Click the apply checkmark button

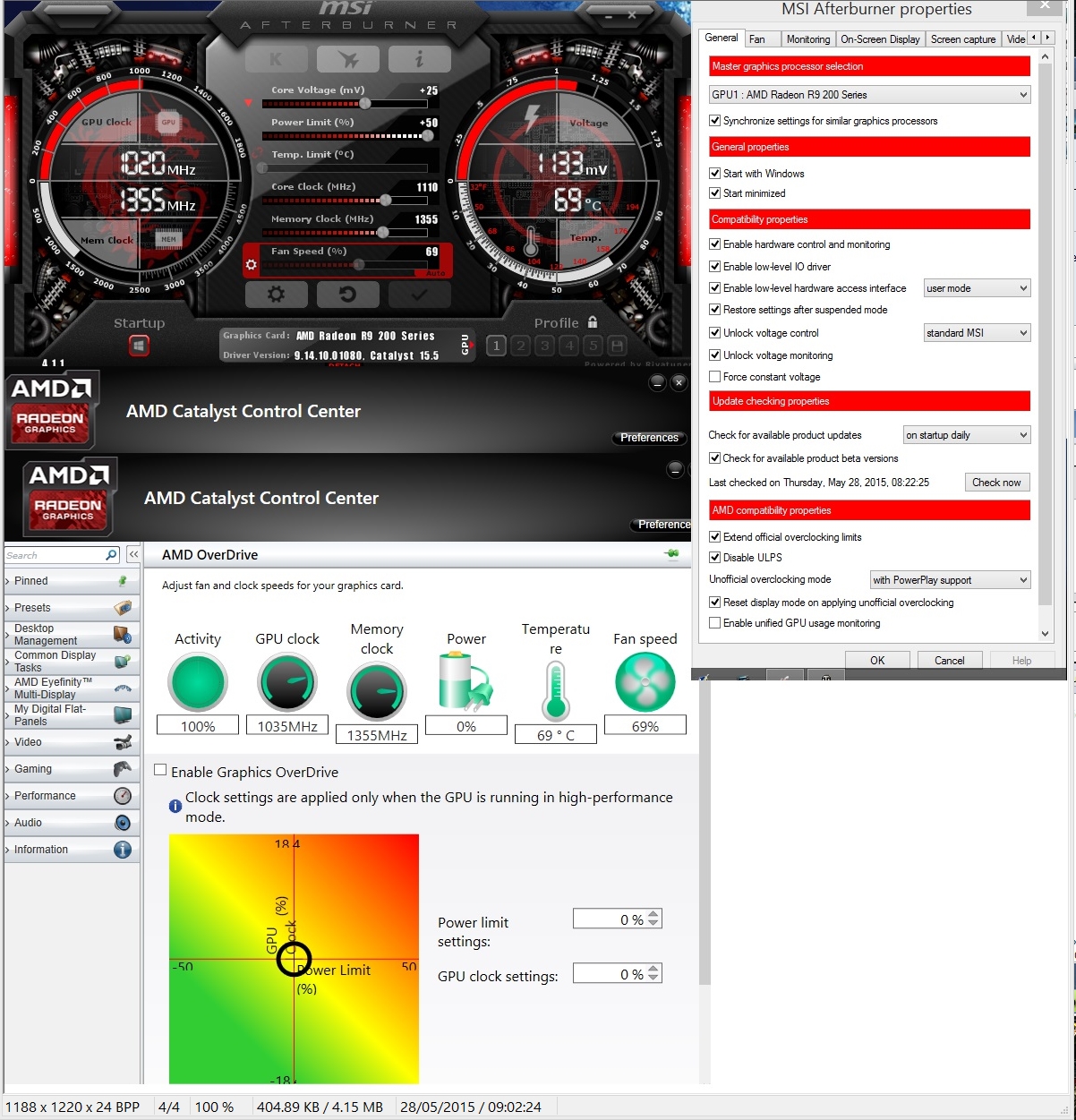click(x=419, y=294)
